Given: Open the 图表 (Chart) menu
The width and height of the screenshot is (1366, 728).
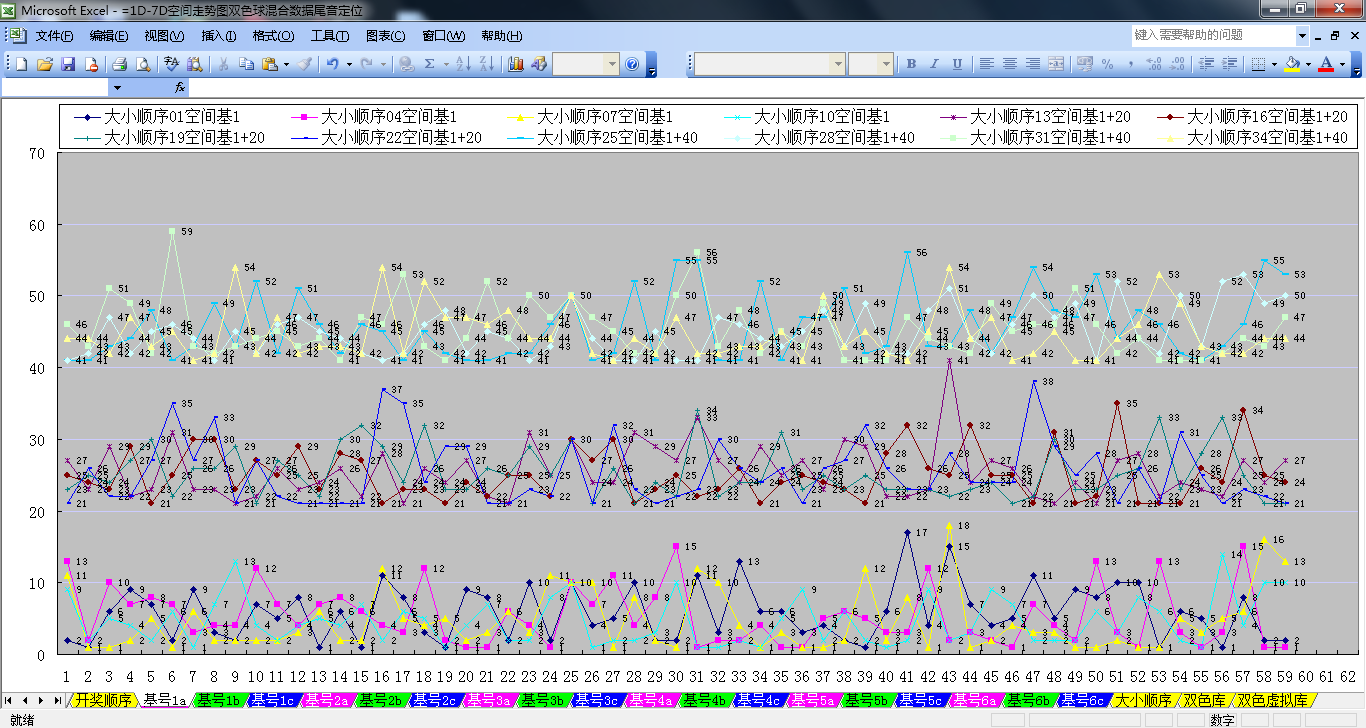Looking at the screenshot, I should [x=386, y=36].
